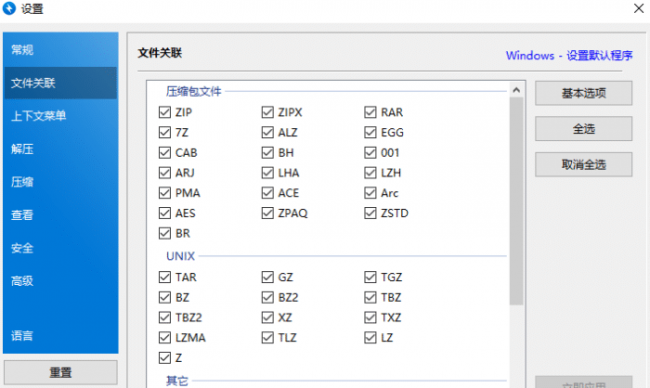Click the file list scrollbar thumb
650x388 pixels.
(516, 201)
